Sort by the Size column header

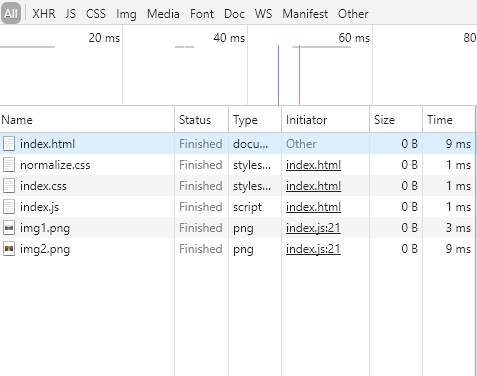click(396, 120)
